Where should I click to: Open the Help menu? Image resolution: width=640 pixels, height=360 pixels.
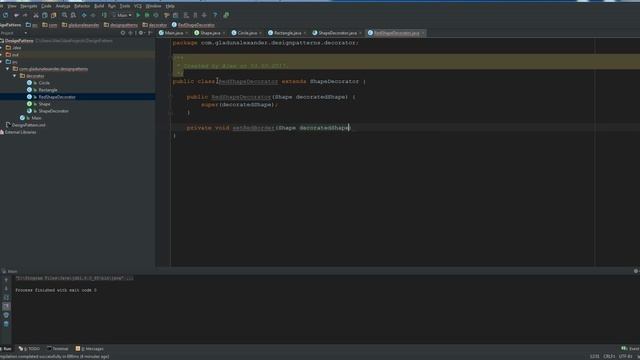click(170, 6)
